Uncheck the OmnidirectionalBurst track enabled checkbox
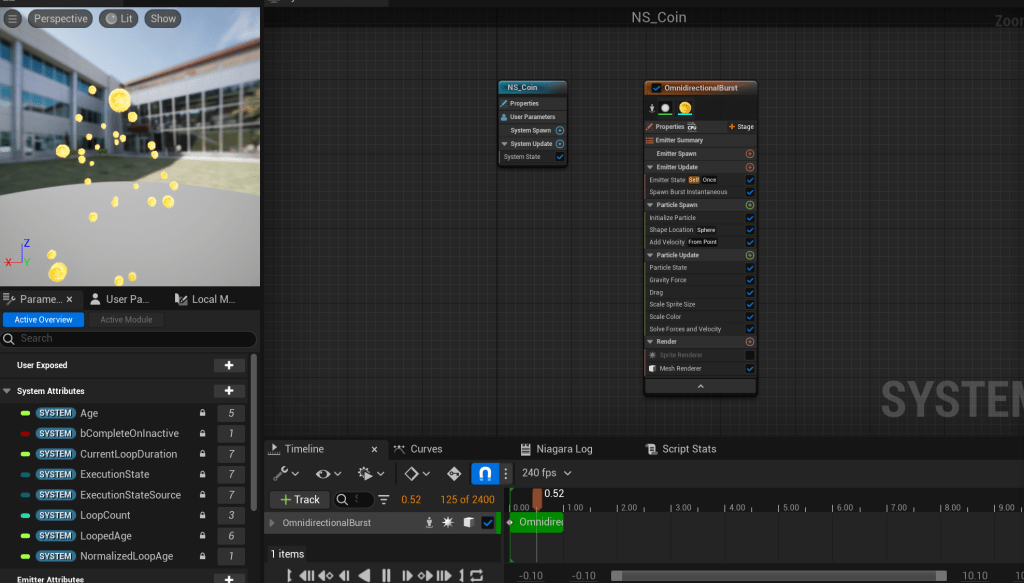Viewport: 1024px width, 583px height. click(488, 523)
